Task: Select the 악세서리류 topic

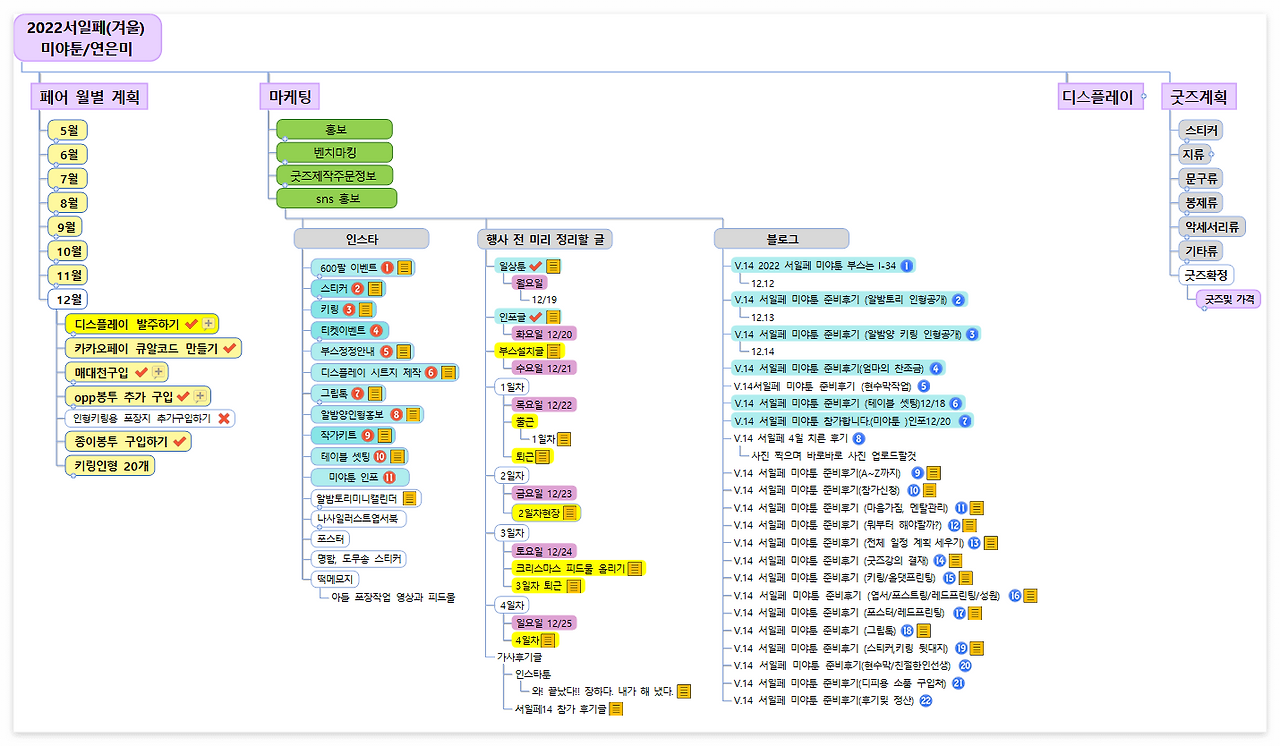Action: coord(1212,226)
